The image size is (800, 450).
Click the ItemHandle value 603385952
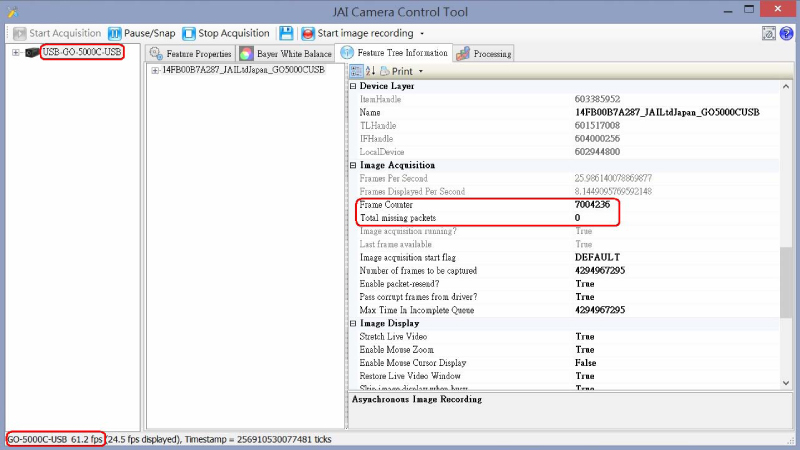597,99
